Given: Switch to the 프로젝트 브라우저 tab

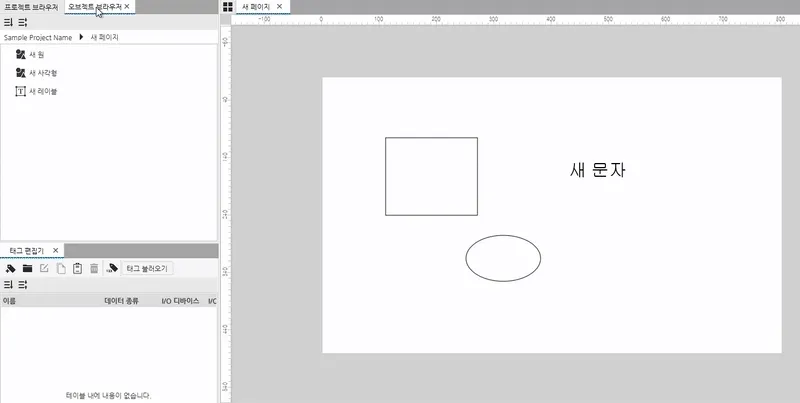Looking at the screenshot, I should 30,7.
